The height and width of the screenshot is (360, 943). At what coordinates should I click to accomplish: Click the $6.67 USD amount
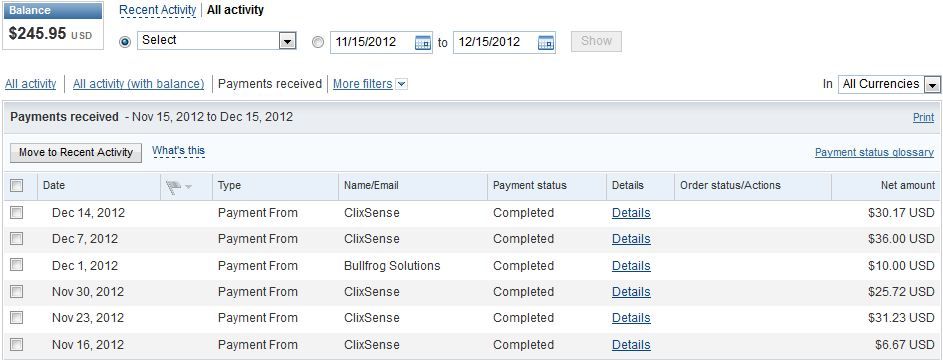tap(905, 345)
